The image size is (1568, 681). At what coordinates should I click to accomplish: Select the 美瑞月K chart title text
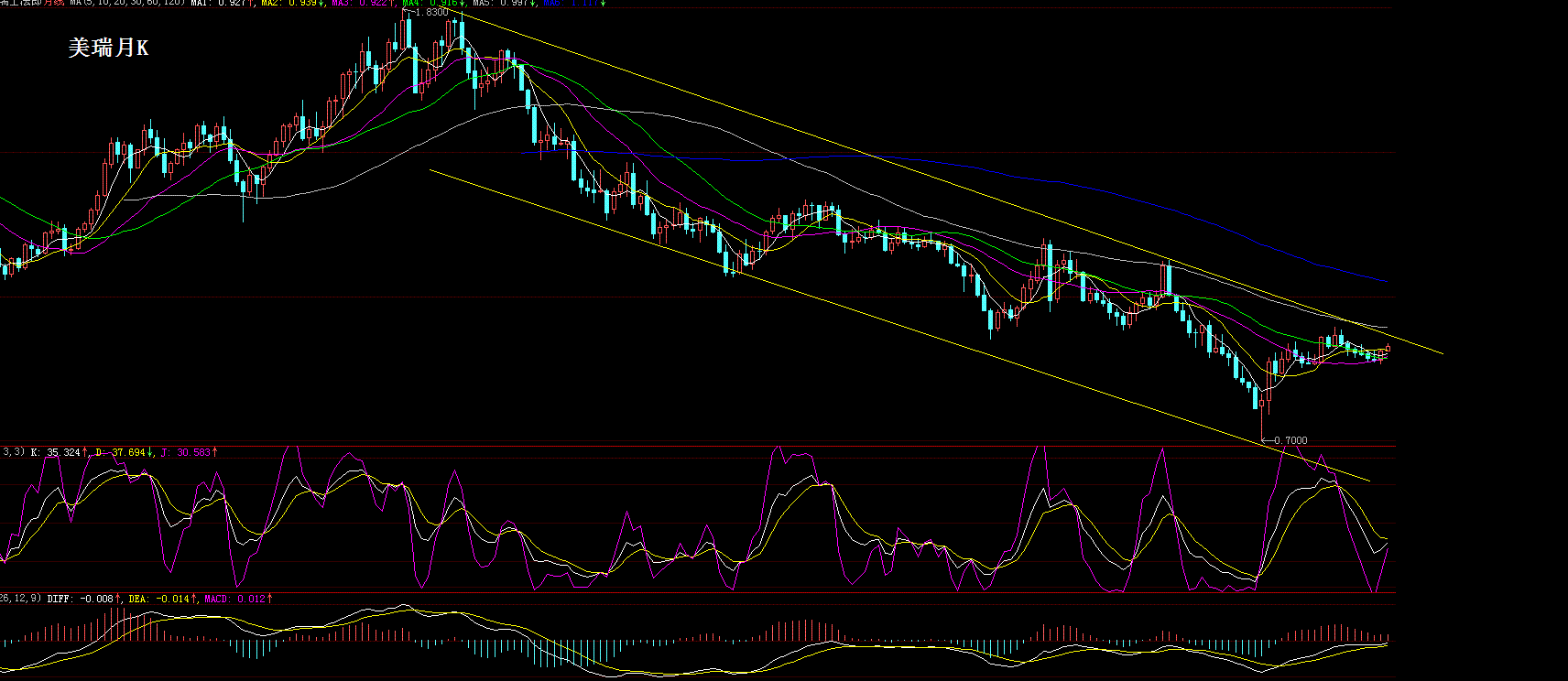click(x=108, y=48)
